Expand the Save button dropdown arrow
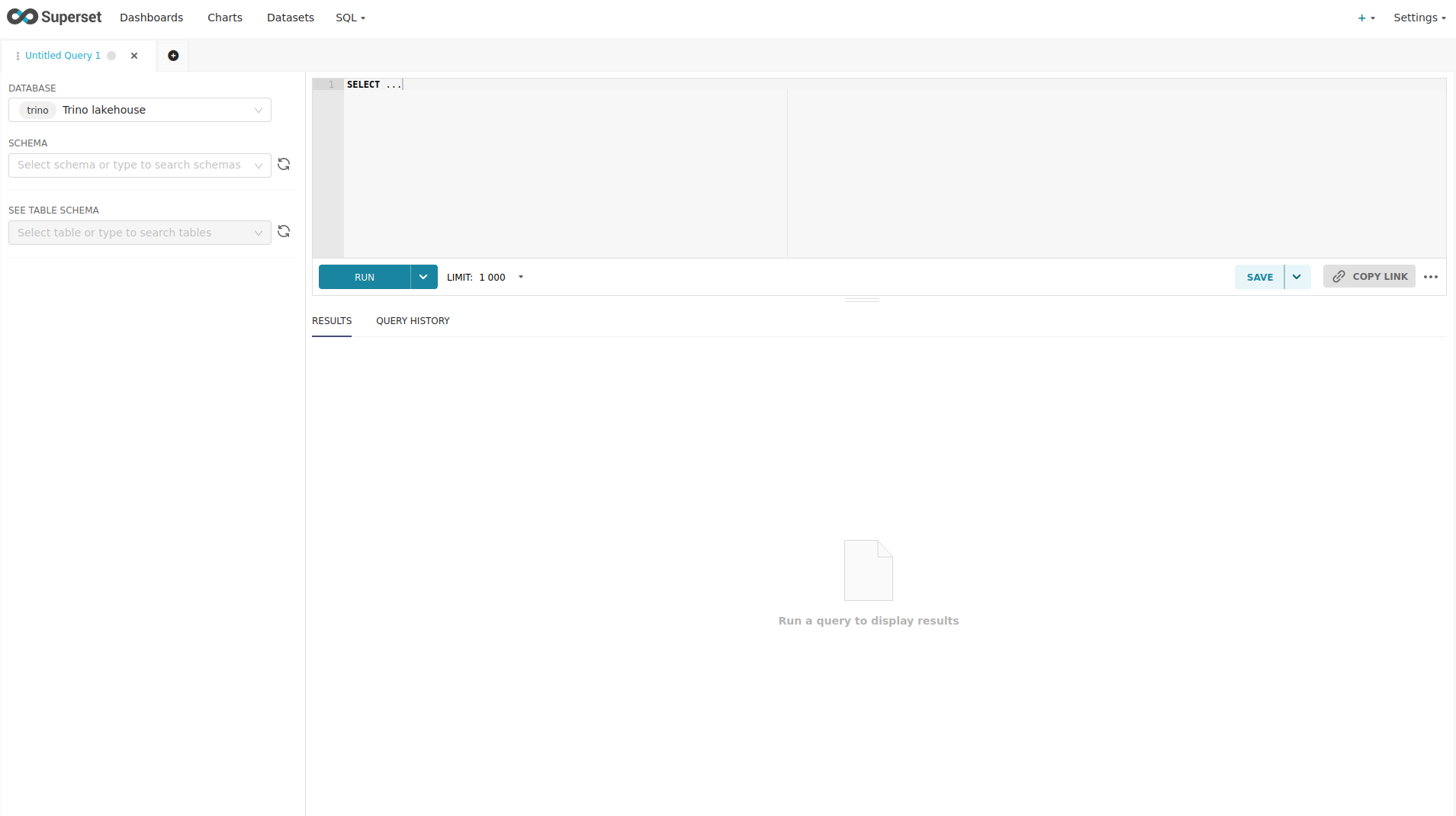 (1297, 277)
